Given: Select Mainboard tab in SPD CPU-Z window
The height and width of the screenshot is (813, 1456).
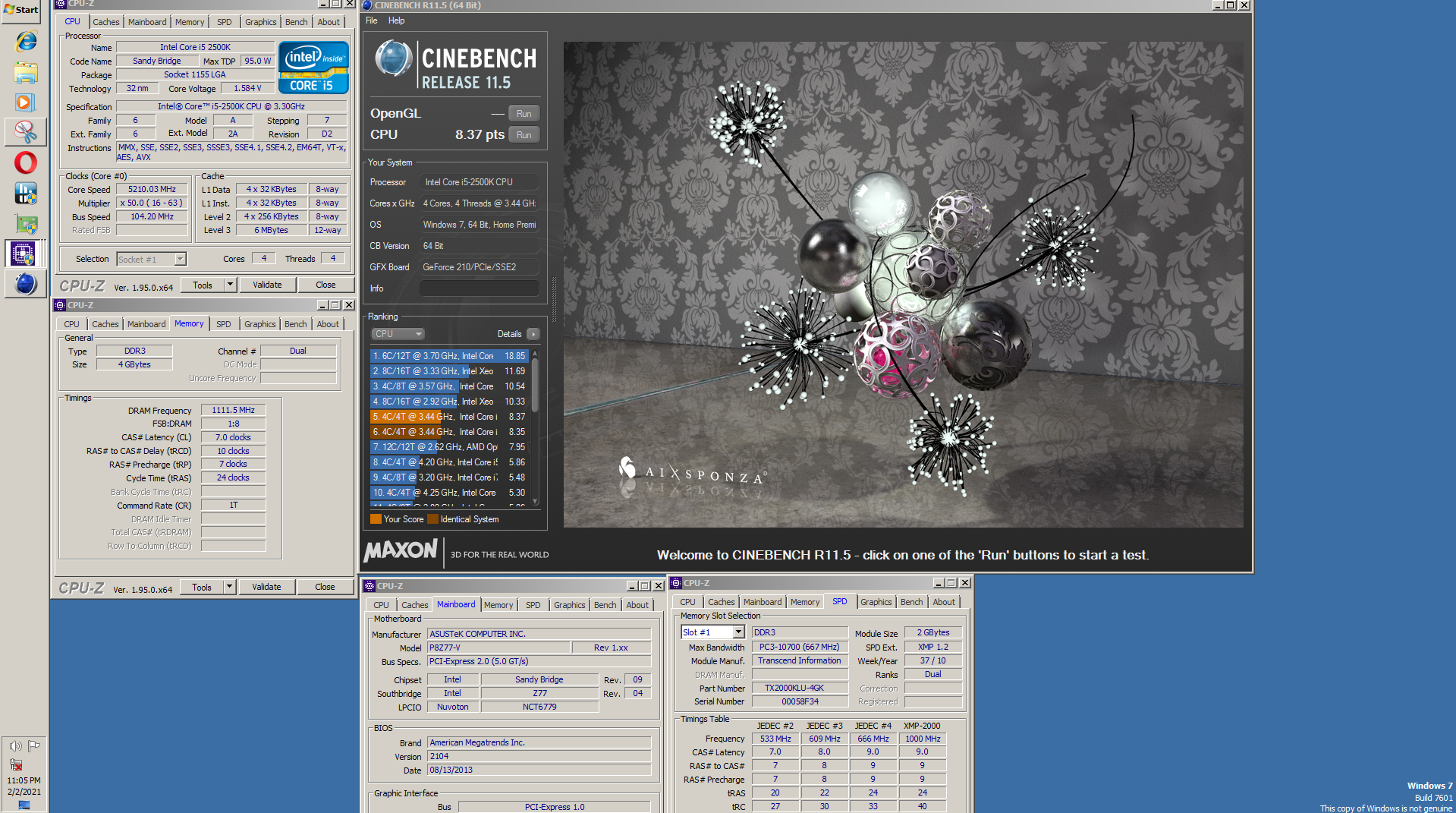Looking at the screenshot, I should pos(763,602).
